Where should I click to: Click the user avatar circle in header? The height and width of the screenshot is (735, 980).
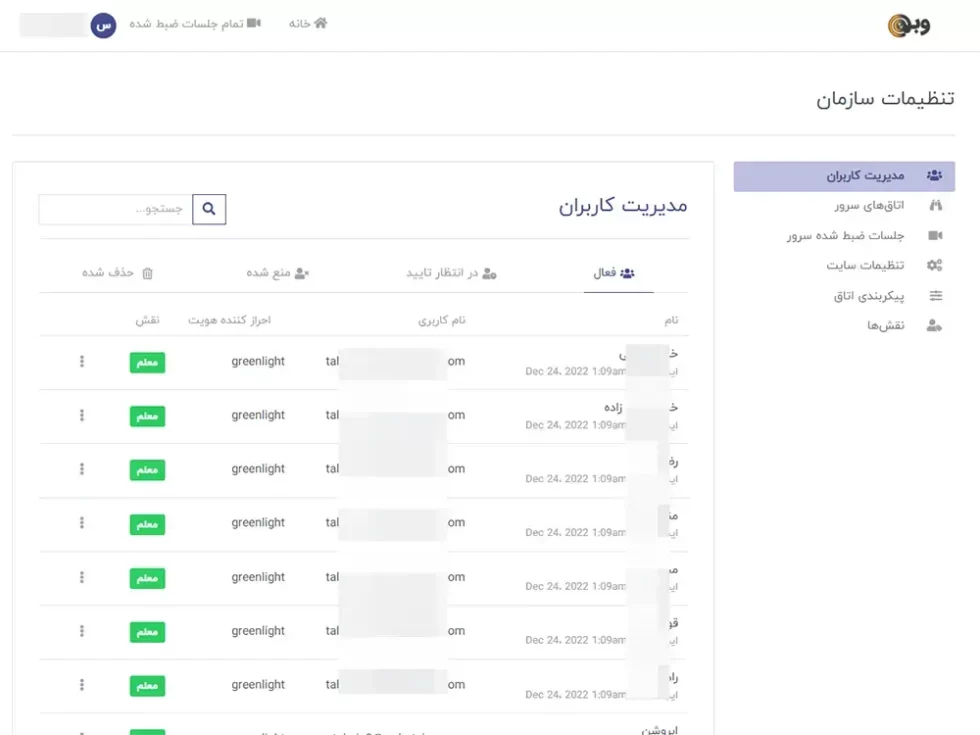point(103,25)
